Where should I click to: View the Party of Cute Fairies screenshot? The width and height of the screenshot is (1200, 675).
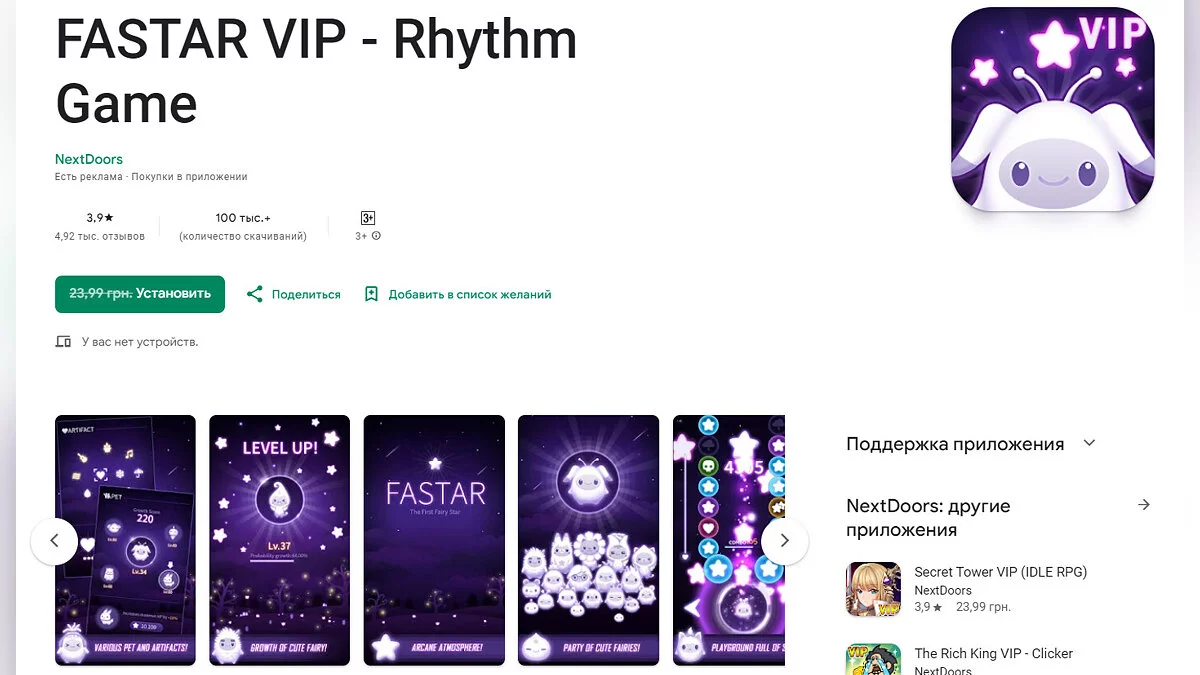point(589,540)
